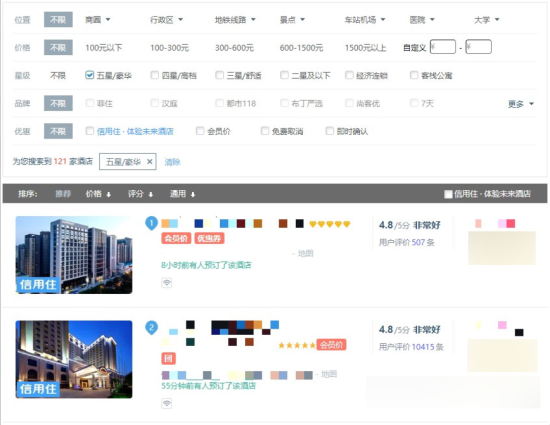Open the 商圈 location dropdown
Screen dimensions: 550x425
(98, 20)
